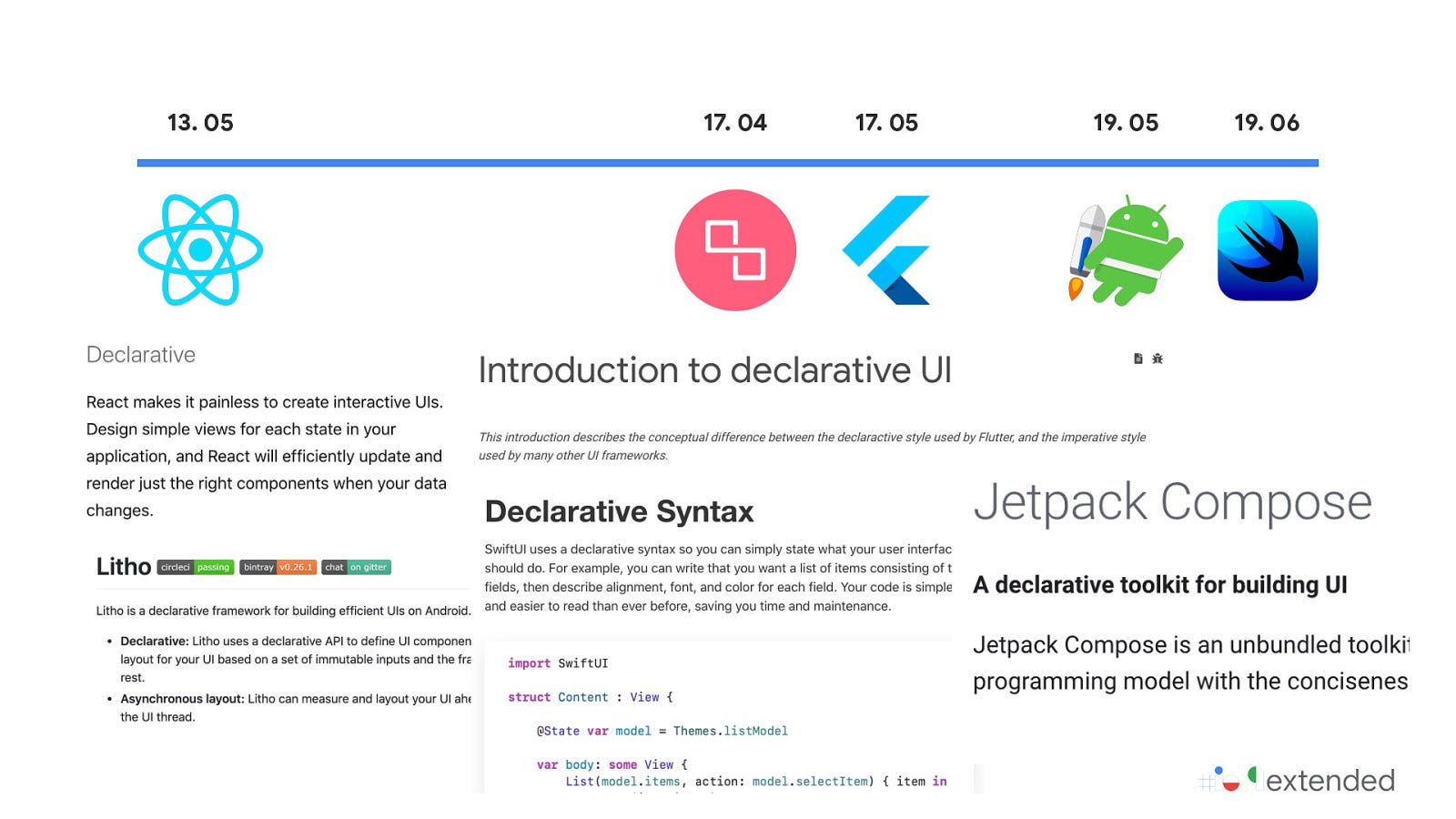Click "var body: some View {" code line

pos(612,764)
